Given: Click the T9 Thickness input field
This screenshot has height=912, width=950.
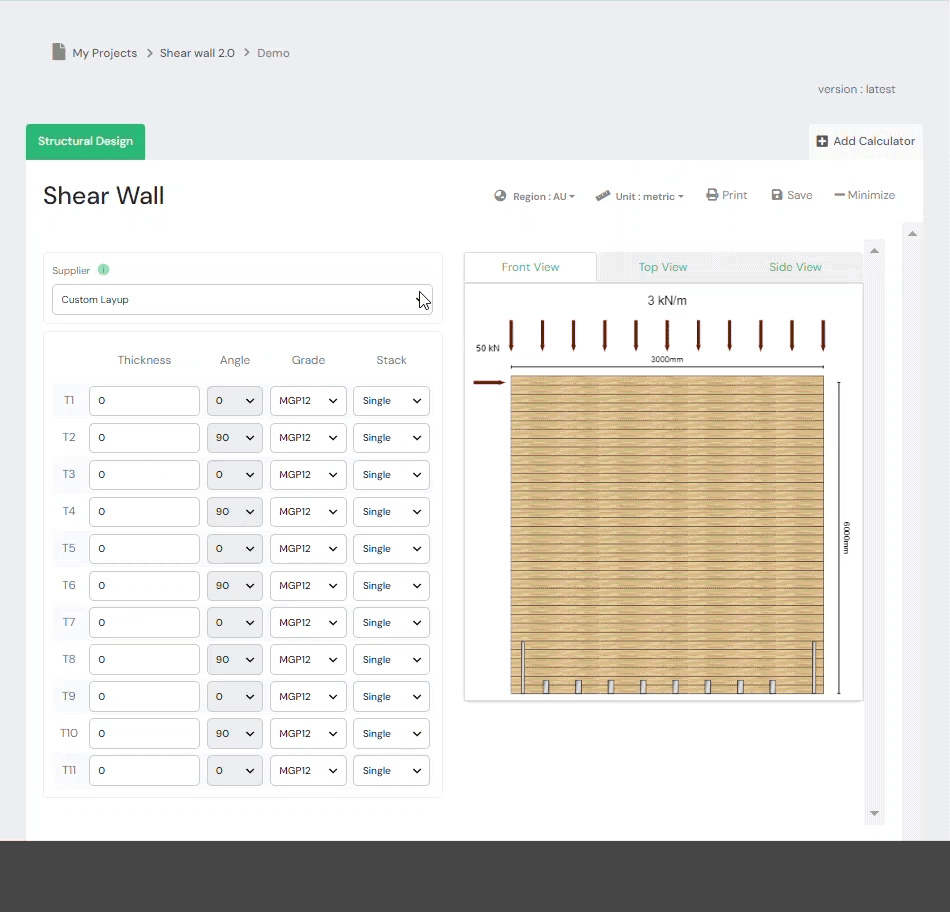Looking at the screenshot, I should [x=144, y=696].
